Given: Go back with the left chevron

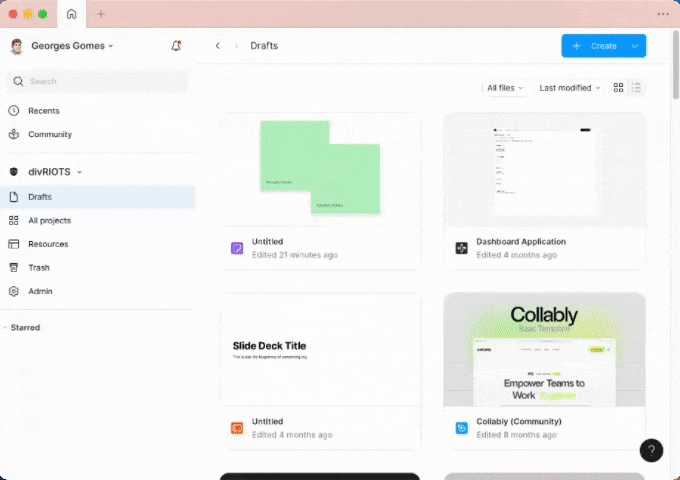Looking at the screenshot, I should pos(218,46).
